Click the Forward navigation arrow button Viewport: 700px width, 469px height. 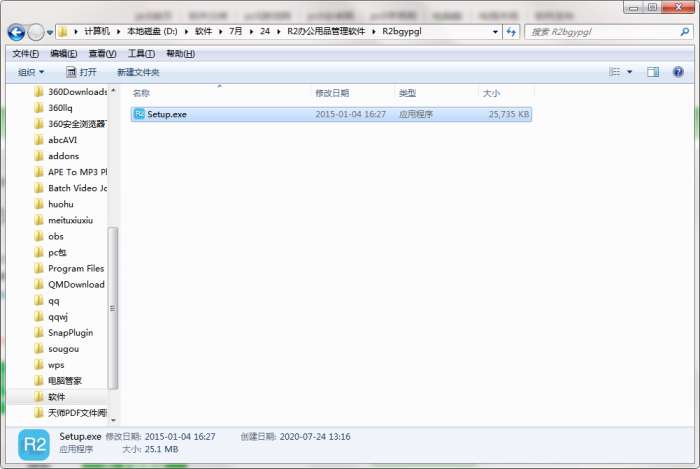[x=36, y=32]
